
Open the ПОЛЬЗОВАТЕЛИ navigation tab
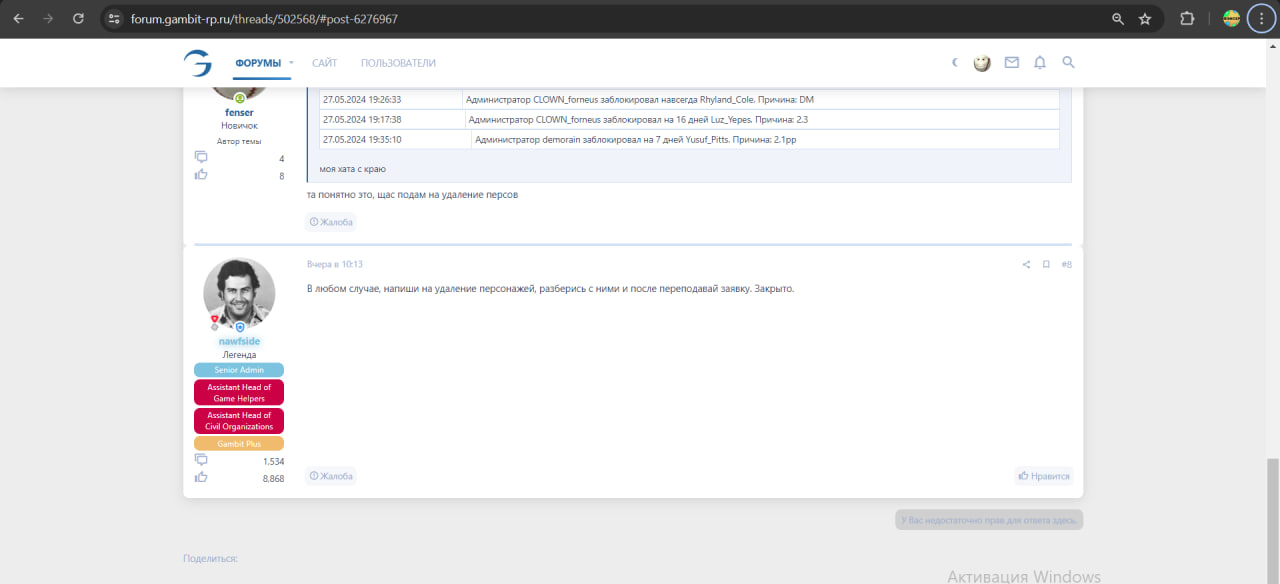[x=398, y=63]
